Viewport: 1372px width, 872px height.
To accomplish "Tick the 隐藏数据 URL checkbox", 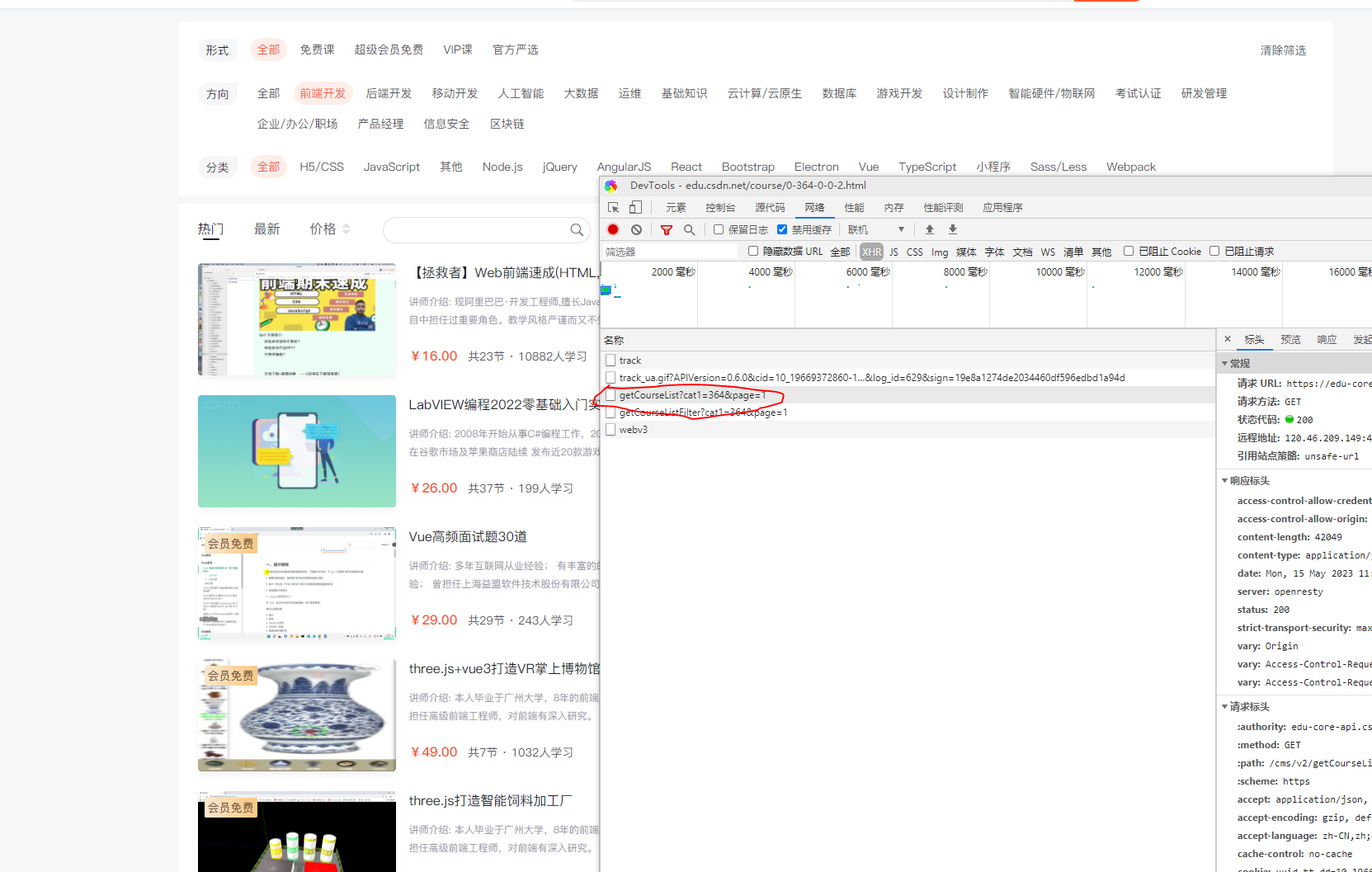I will pos(753,251).
